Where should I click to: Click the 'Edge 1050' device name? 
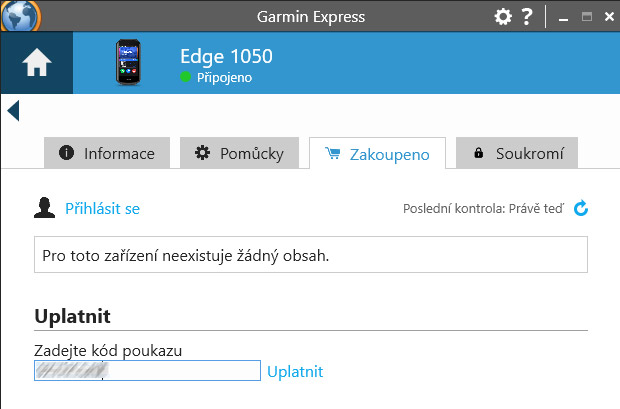226,56
